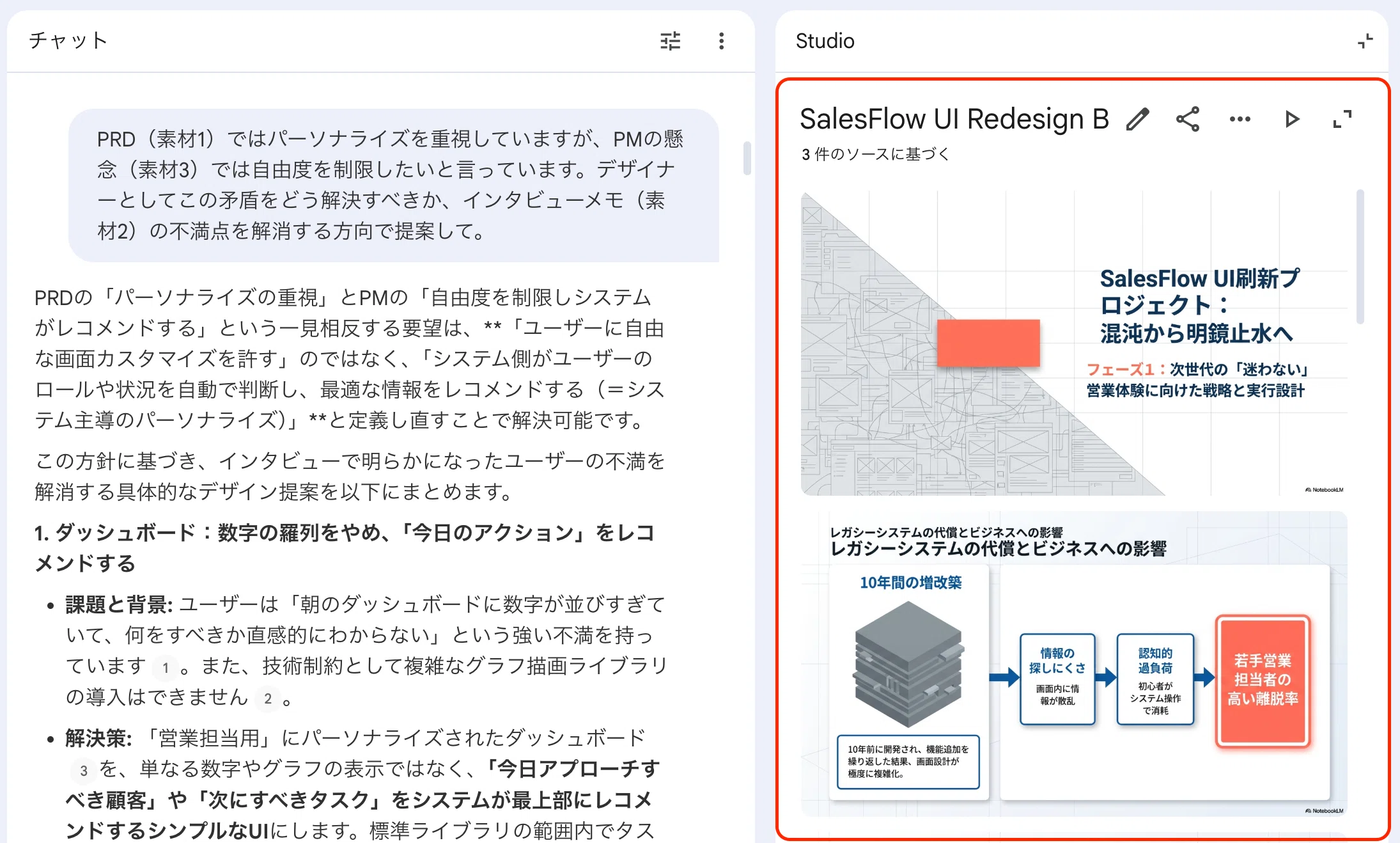Edit the SalesFlow UI Redesign B title

(1137, 119)
